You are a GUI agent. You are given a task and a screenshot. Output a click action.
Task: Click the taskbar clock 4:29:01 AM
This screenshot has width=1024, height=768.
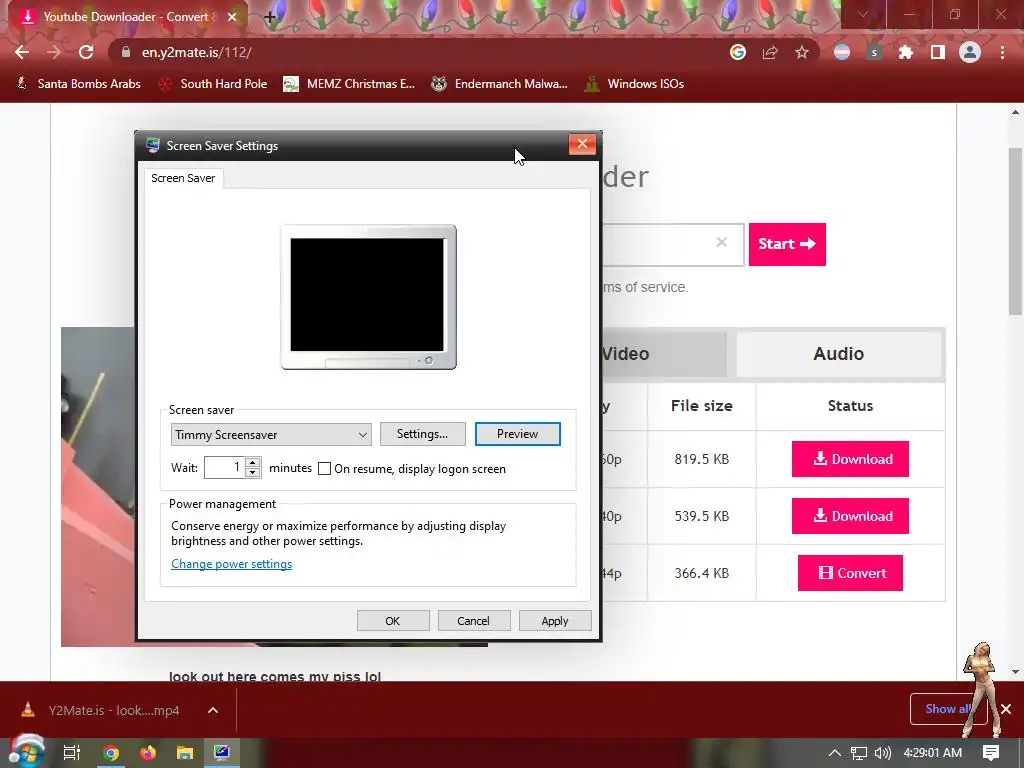(x=933, y=753)
